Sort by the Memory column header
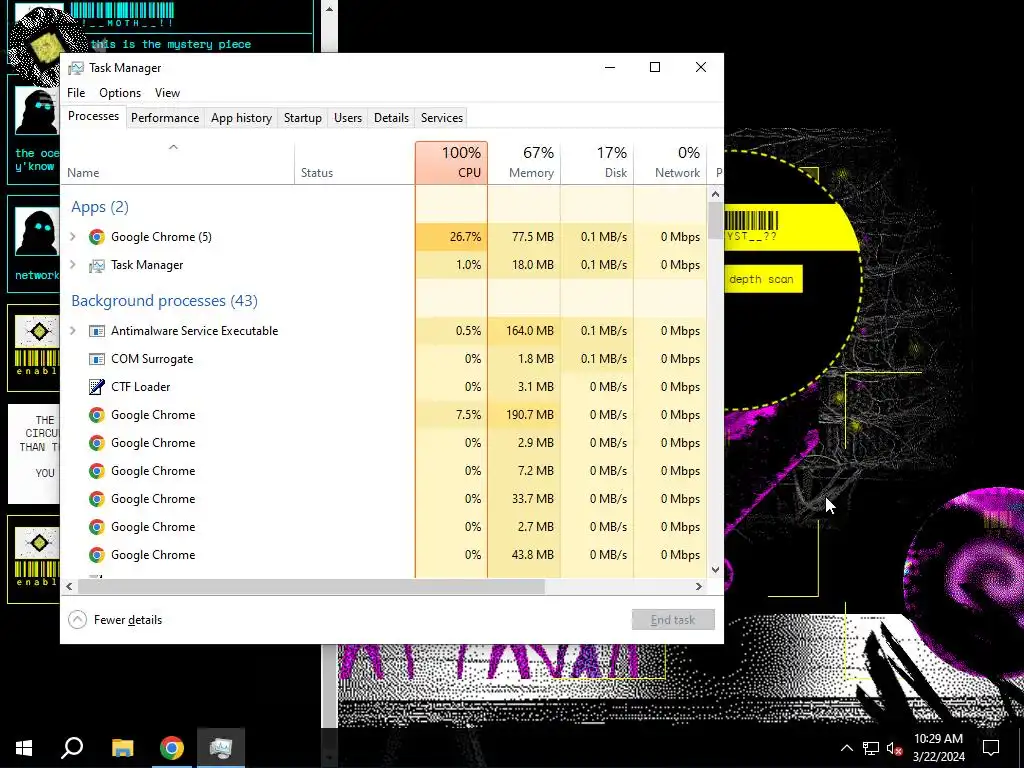This screenshot has height=768, width=1024. point(524,163)
